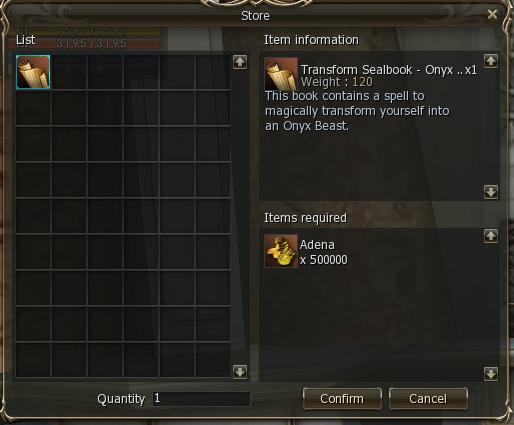This screenshot has height=425, width=514.
Task: Click the Store title bar
Action: tap(255, 16)
